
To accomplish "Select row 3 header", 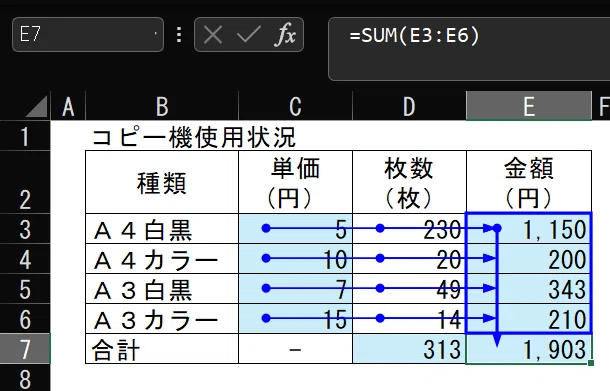I will tap(25, 228).
